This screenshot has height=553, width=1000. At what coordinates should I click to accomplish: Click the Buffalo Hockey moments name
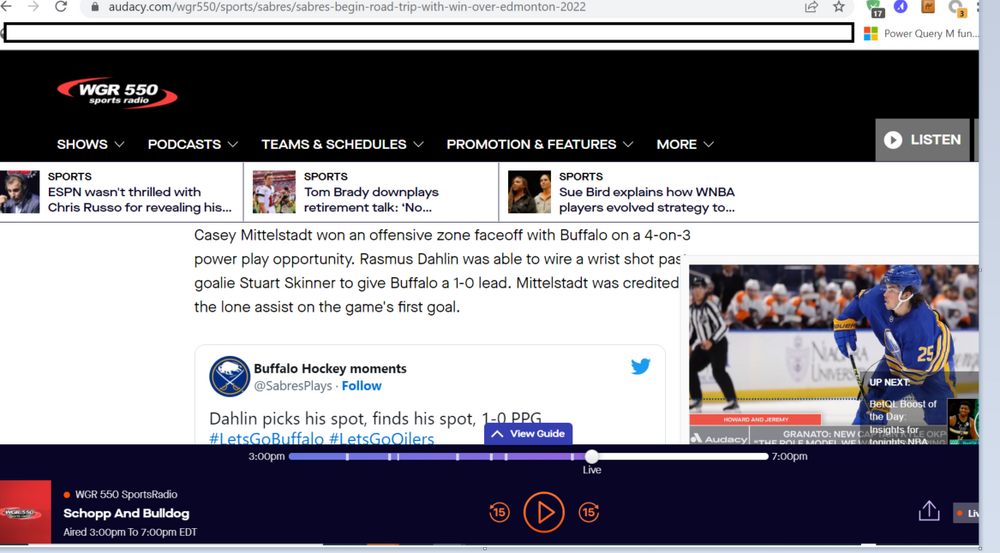[330, 369]
